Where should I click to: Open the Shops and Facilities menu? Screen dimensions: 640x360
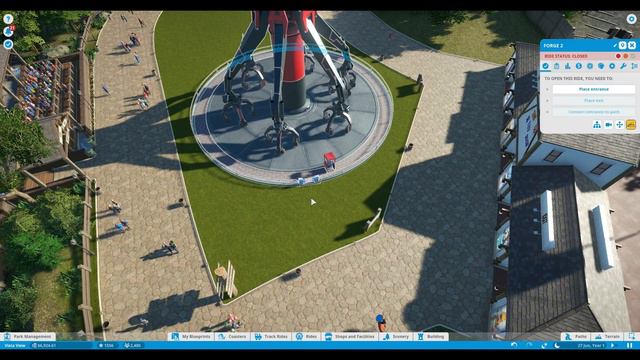point(349,337)
